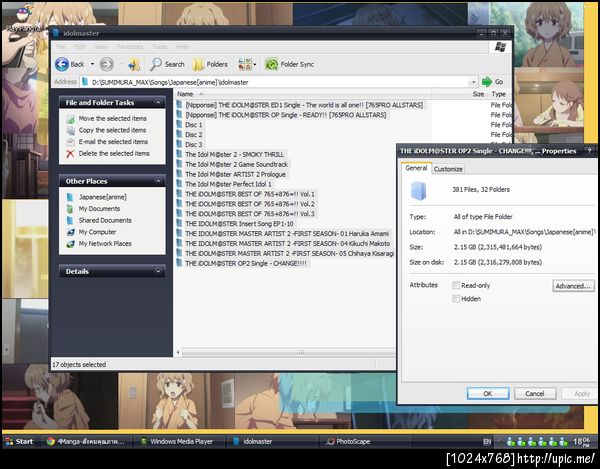Open the Edit menu
Viewport: 600px width, 469px height.
click(80, 47)
